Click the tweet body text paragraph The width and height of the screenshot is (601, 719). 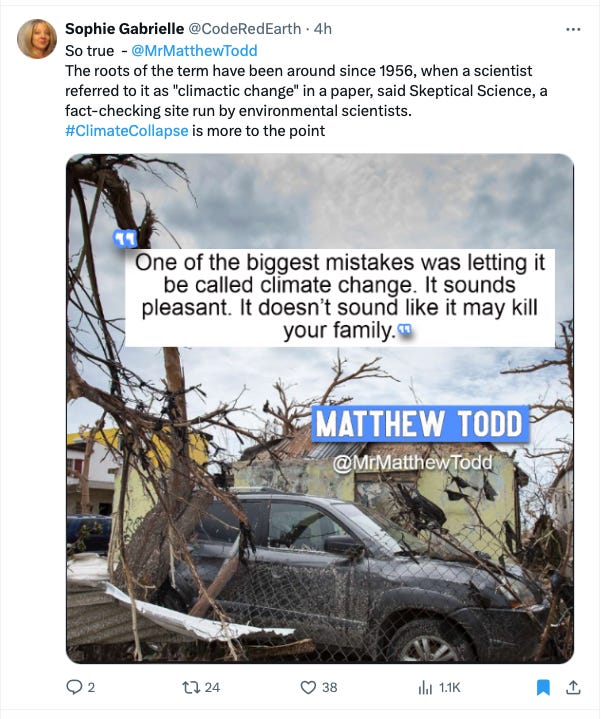[306, 91]
